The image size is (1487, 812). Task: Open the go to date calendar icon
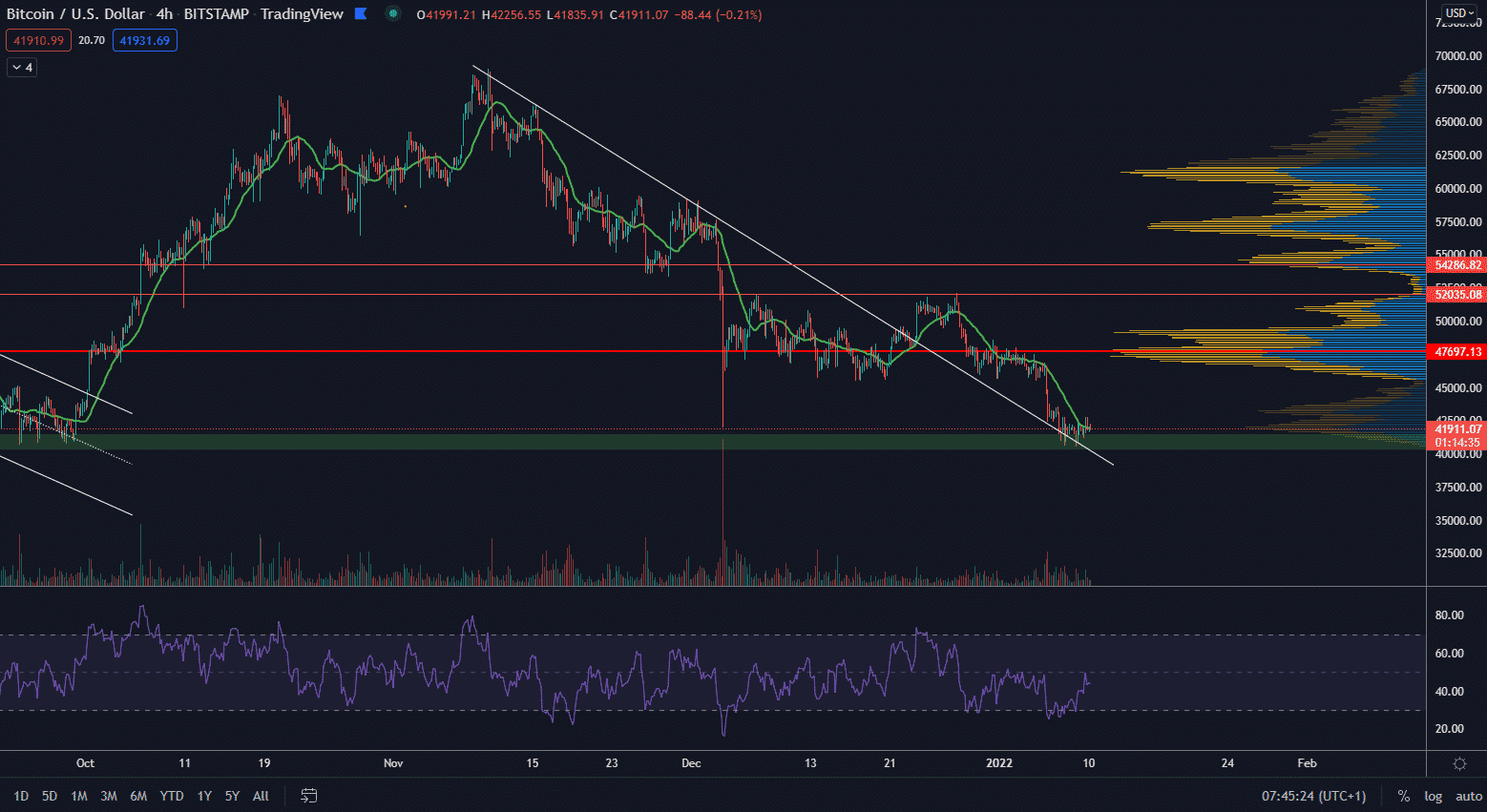308,795
